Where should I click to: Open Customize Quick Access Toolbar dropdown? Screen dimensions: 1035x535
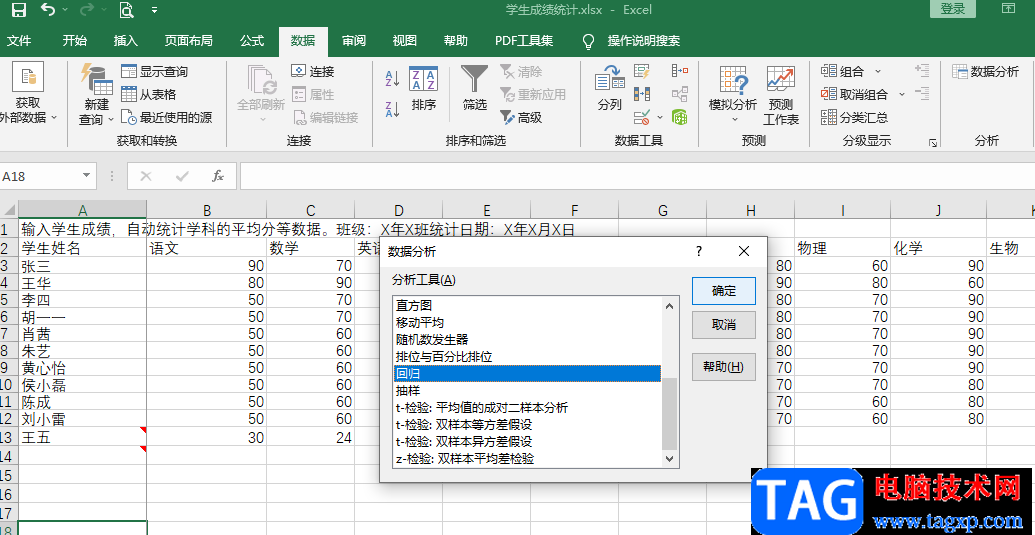(x=154, y=10)
